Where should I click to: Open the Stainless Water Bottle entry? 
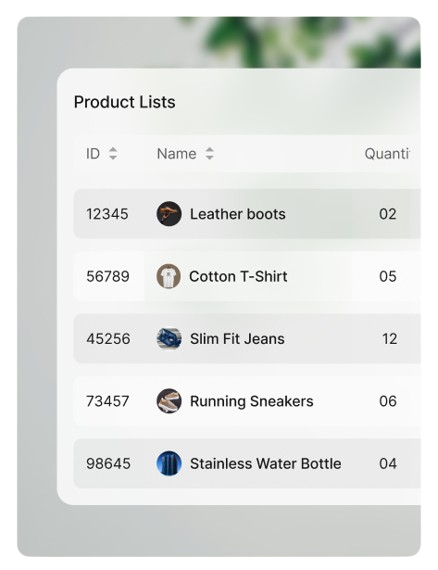click(266, 464)
